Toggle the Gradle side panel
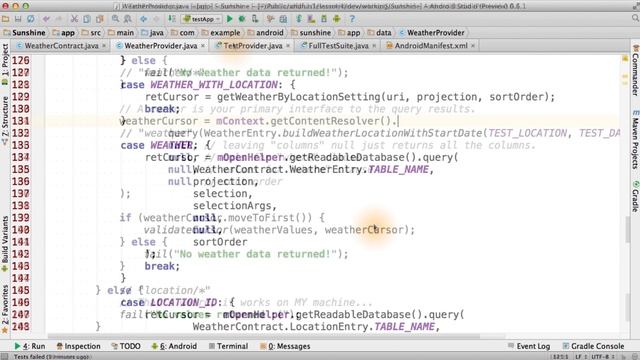Image resolution: width=640 pixels, height=360 pixels. tap(635, 196)
